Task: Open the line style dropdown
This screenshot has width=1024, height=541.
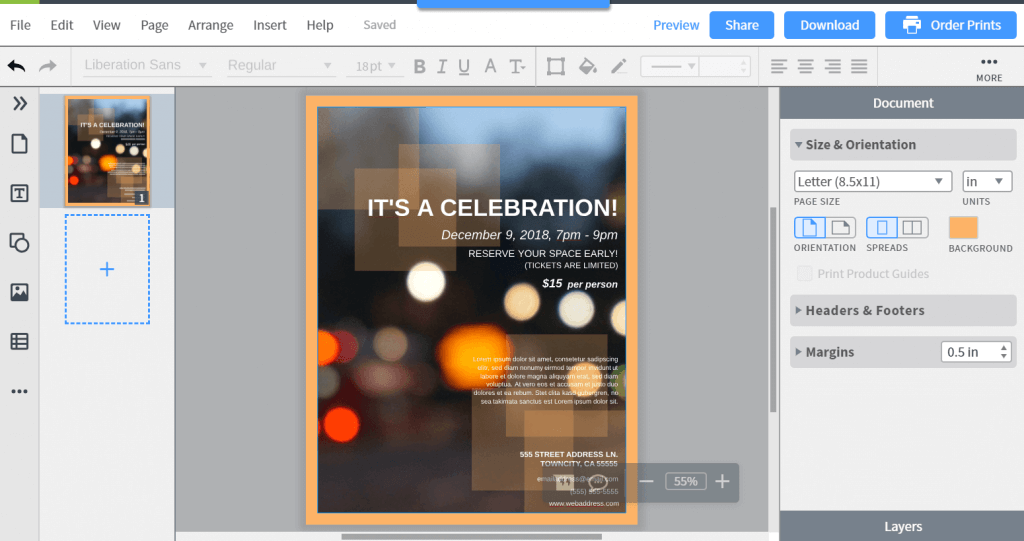Action: tap(670, 66)
